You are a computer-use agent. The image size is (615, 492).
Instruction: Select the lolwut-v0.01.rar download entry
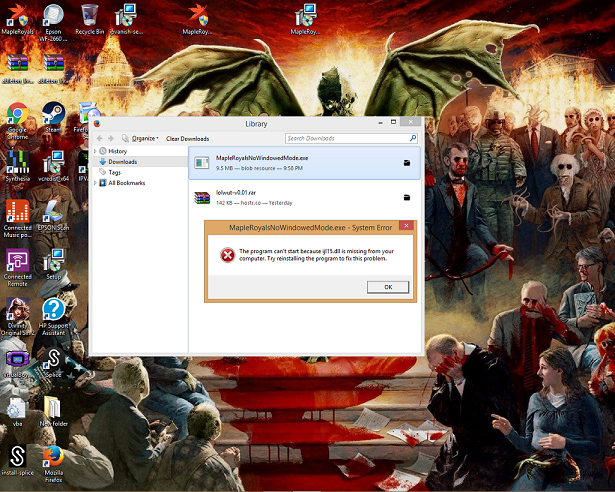[304, 197]
